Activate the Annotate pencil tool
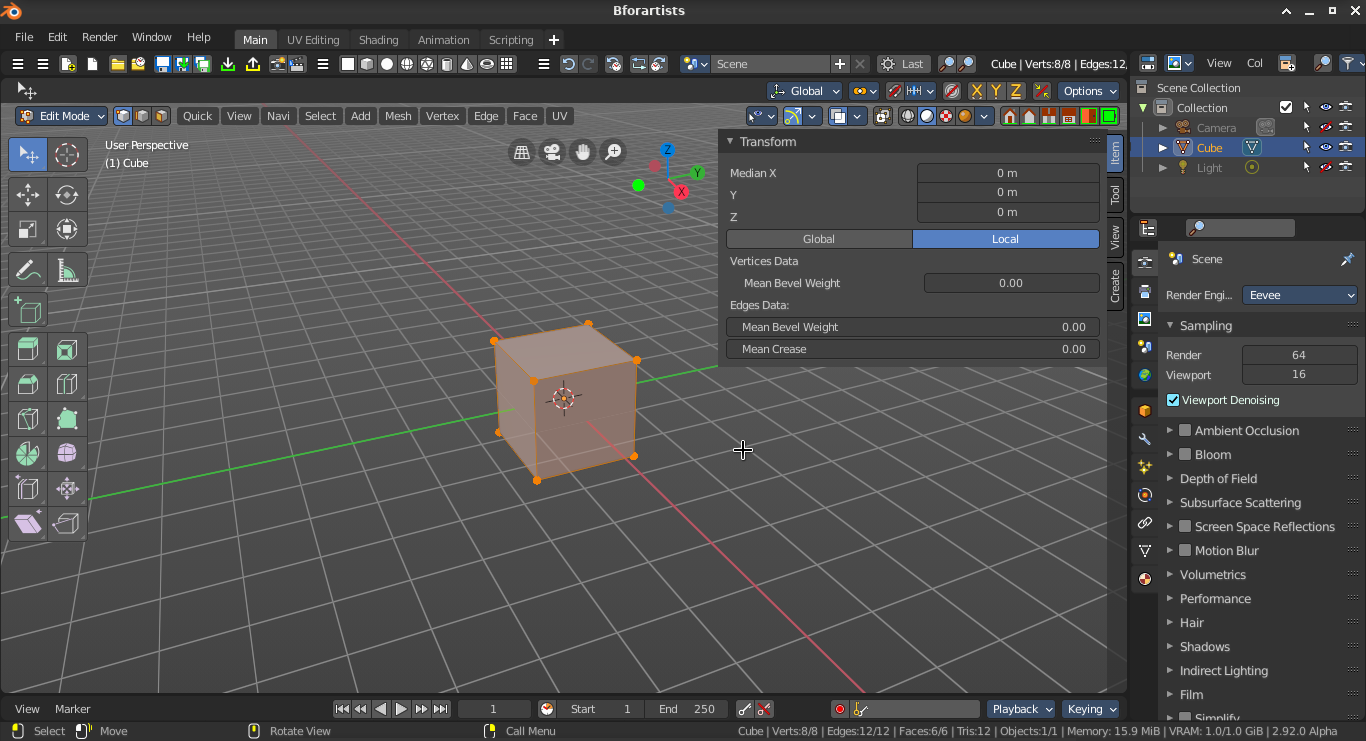The height and width of the screenshot is (741, 1366). [28, 270]
